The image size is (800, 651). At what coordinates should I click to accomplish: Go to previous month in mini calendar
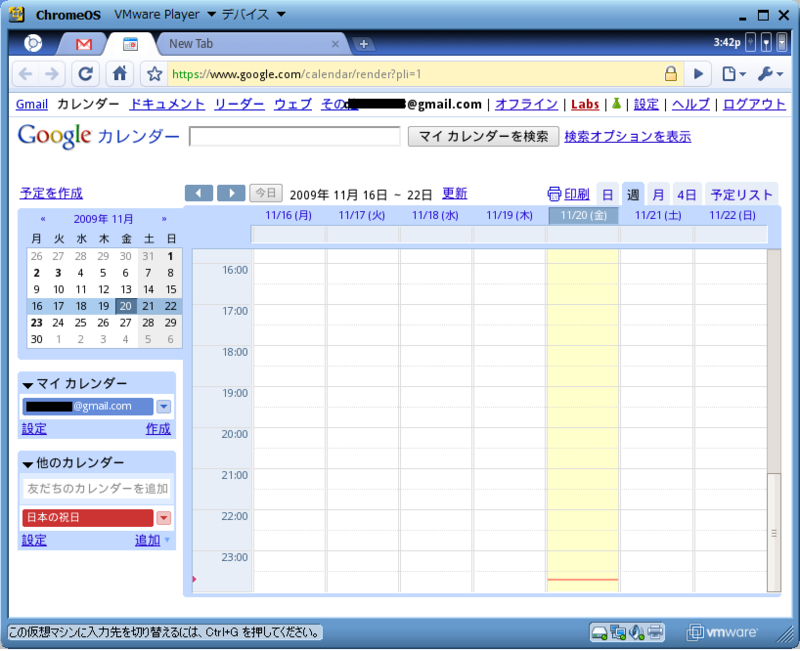[x=43, y=219]
